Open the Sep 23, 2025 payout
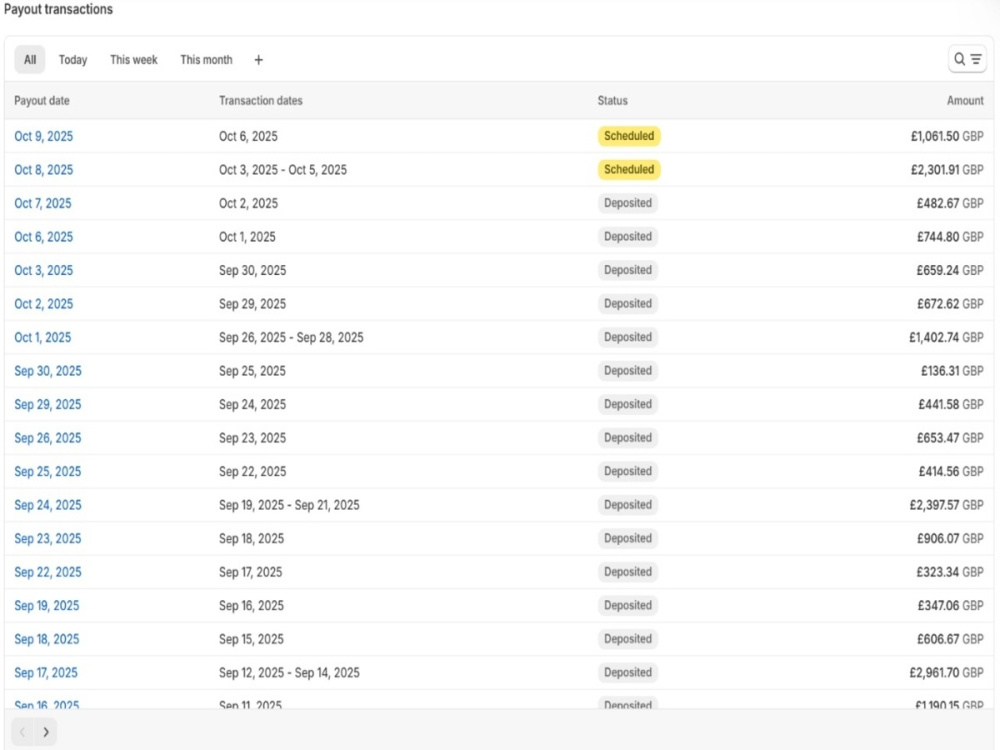 [48, 538]
